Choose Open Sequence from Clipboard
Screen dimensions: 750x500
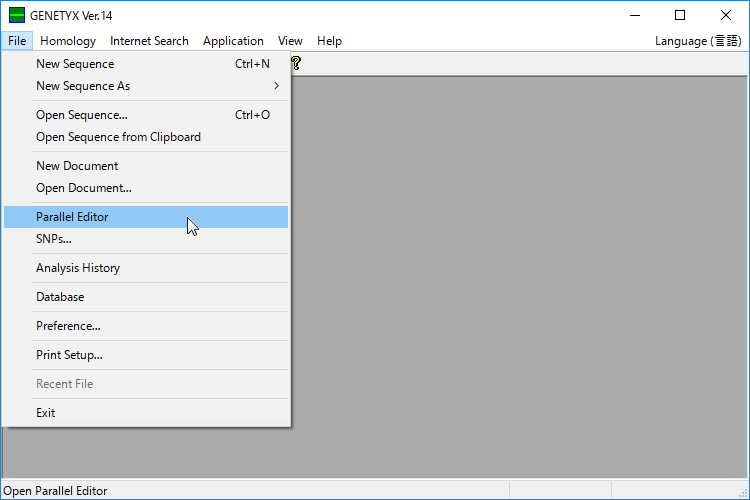click(x=146, y=137)
